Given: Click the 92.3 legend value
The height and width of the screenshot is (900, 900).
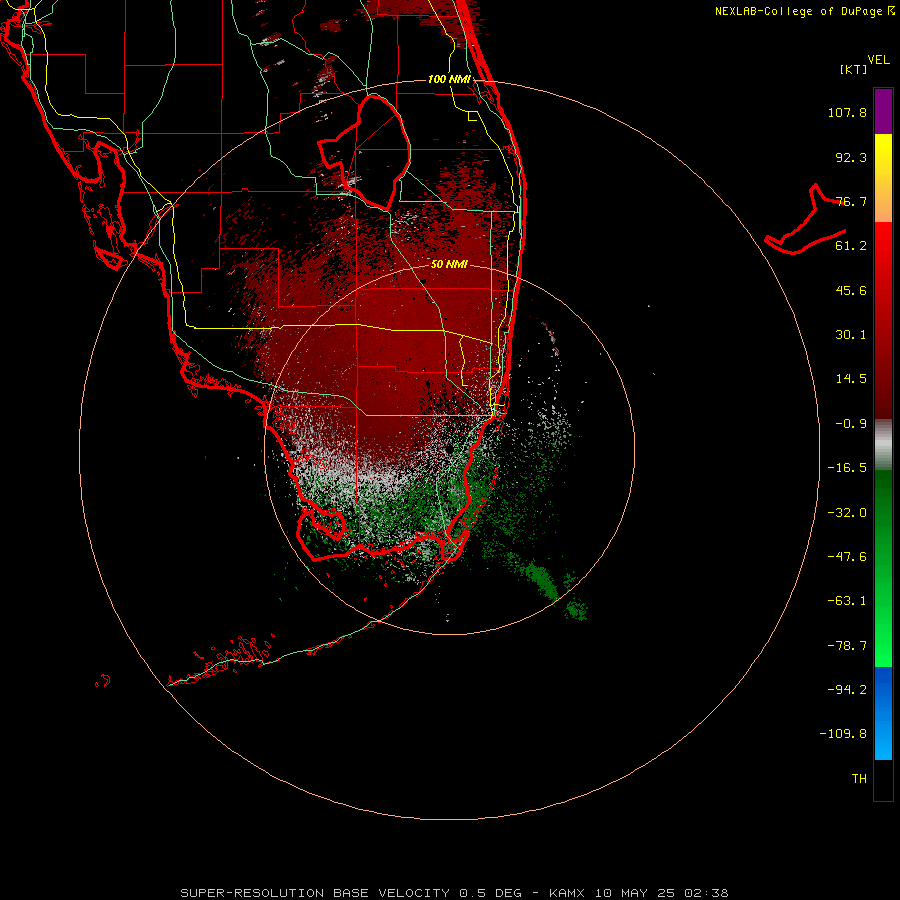Looking at the screenshot, I should tap(851, 157).
